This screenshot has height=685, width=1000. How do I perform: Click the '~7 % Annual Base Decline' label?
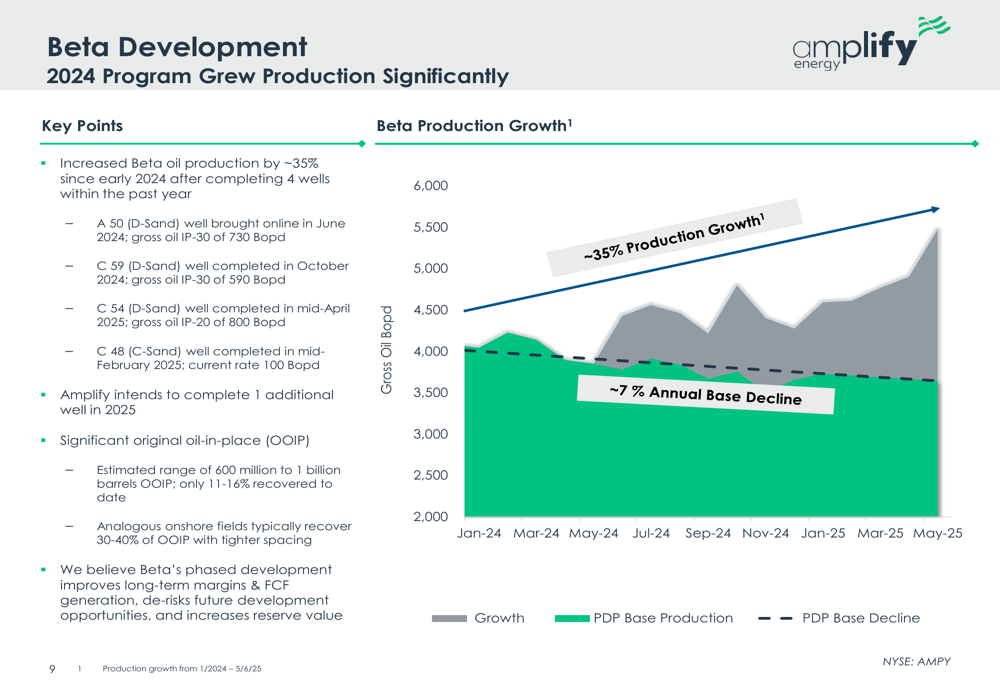[705, 395]
